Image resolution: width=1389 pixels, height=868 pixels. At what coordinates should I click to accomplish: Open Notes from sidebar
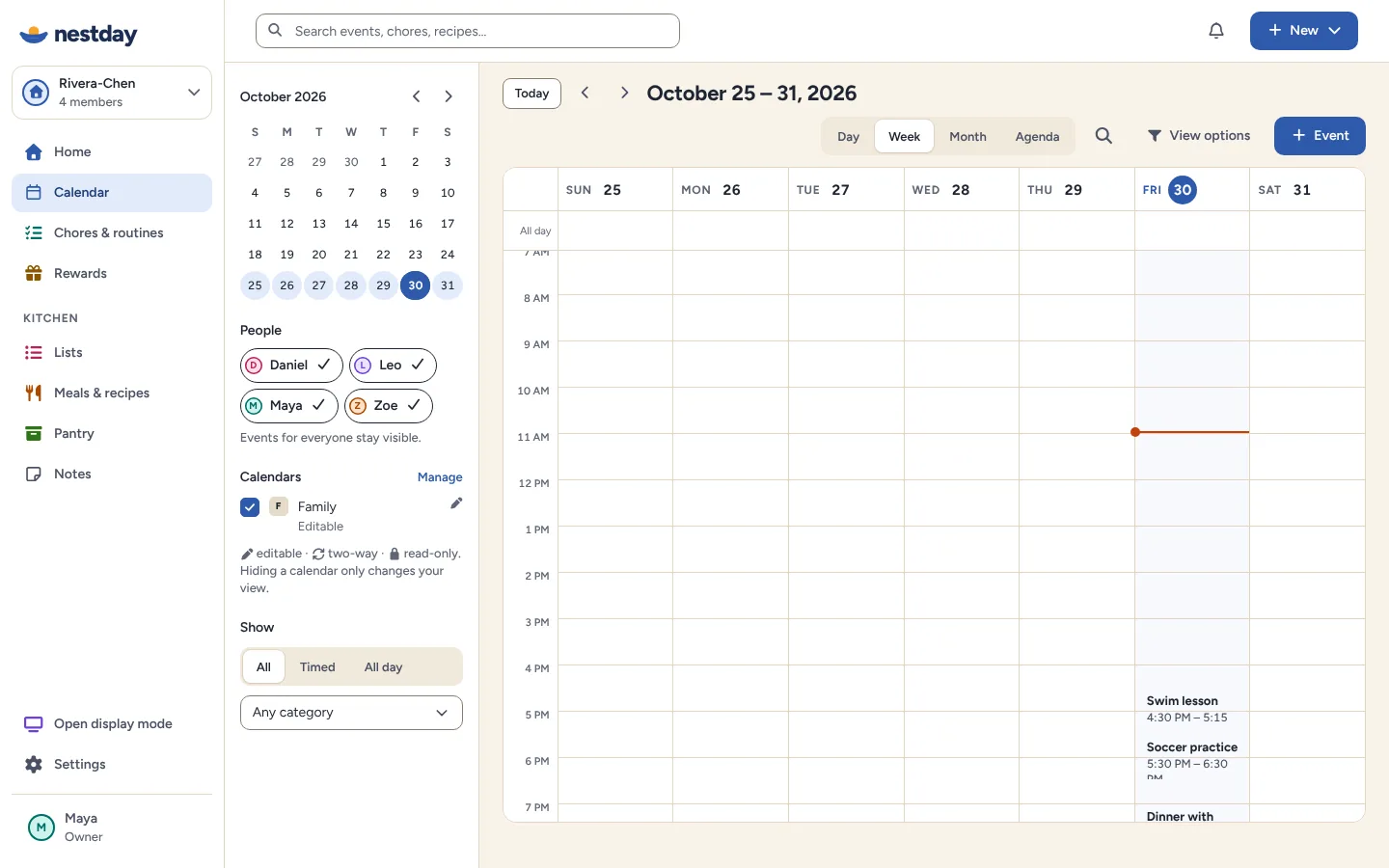tap(112, 475)
